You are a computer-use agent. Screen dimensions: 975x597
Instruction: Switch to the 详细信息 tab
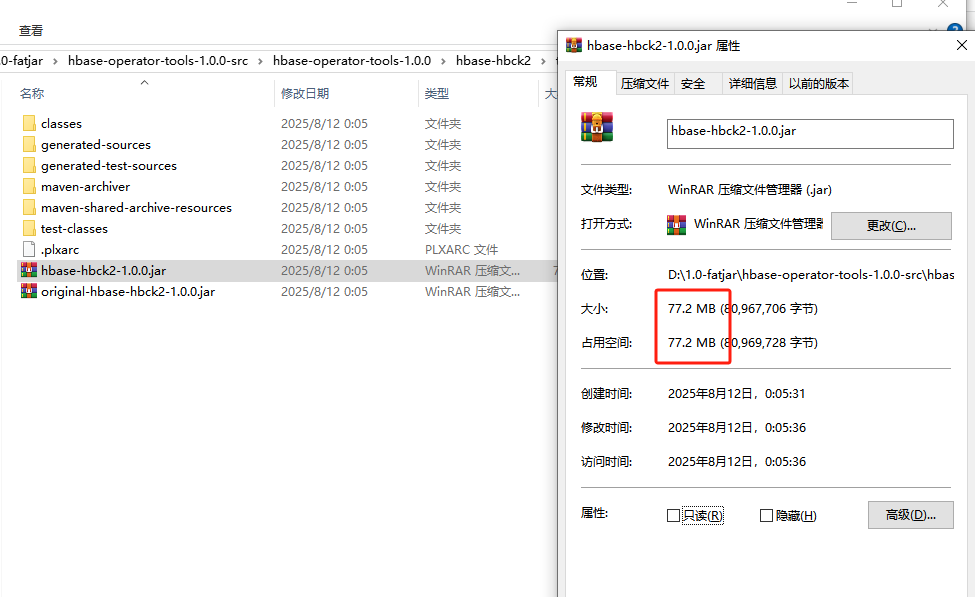(x=752, y=83)
